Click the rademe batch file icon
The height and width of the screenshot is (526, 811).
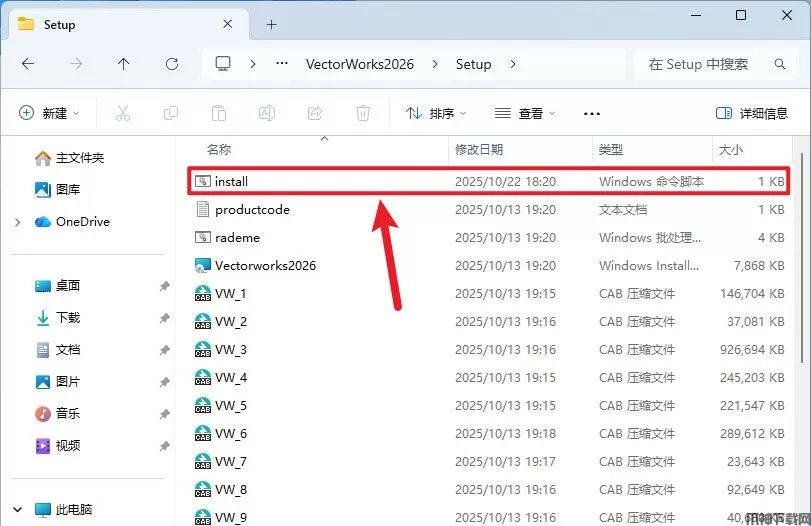pos(203,237)
